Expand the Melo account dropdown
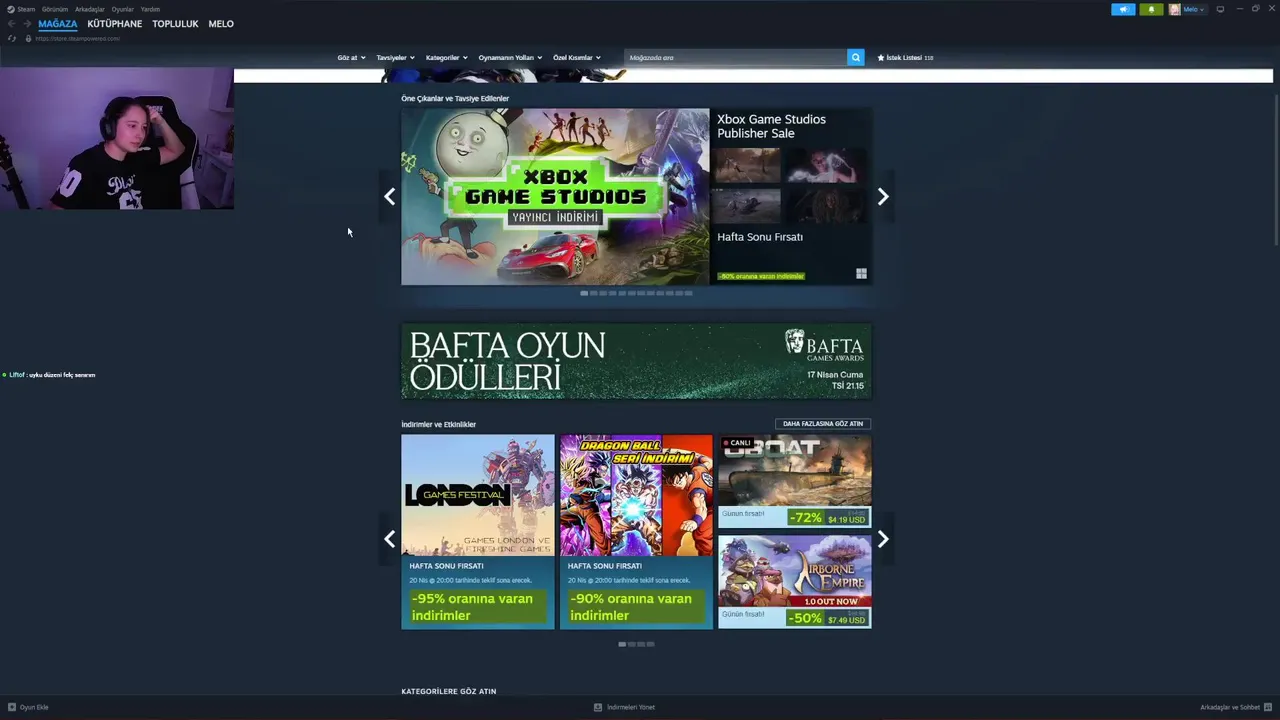 click(1194, 9)
